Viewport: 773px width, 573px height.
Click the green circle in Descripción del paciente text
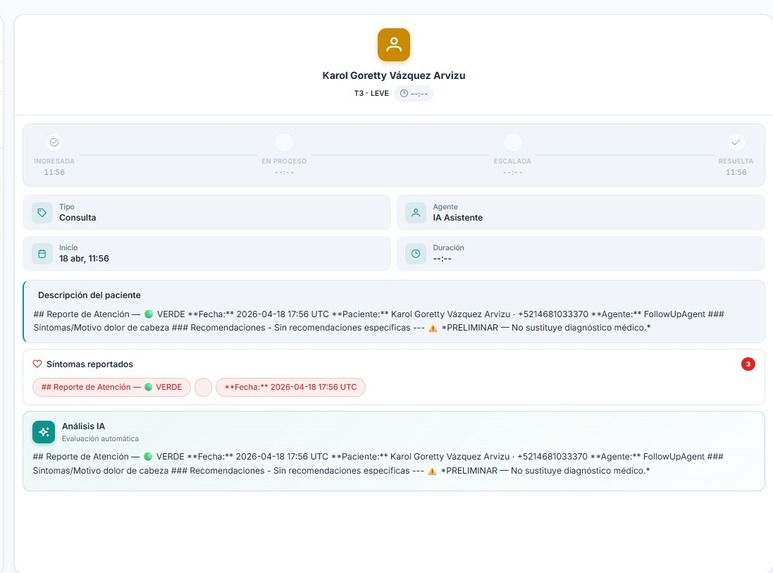pos(148,314)
